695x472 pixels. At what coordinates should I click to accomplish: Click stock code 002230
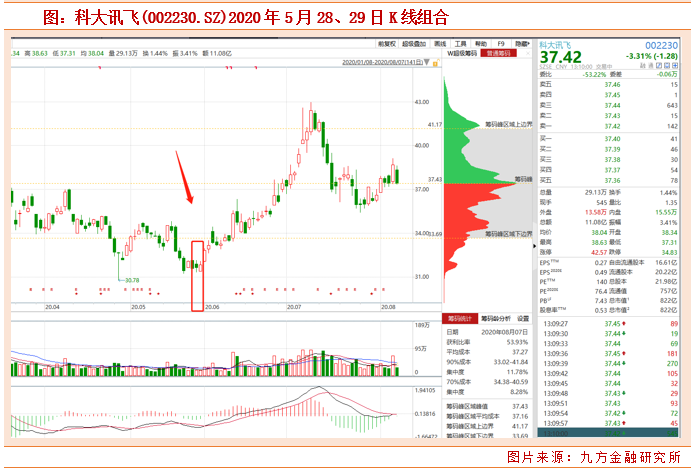point(662,45)
